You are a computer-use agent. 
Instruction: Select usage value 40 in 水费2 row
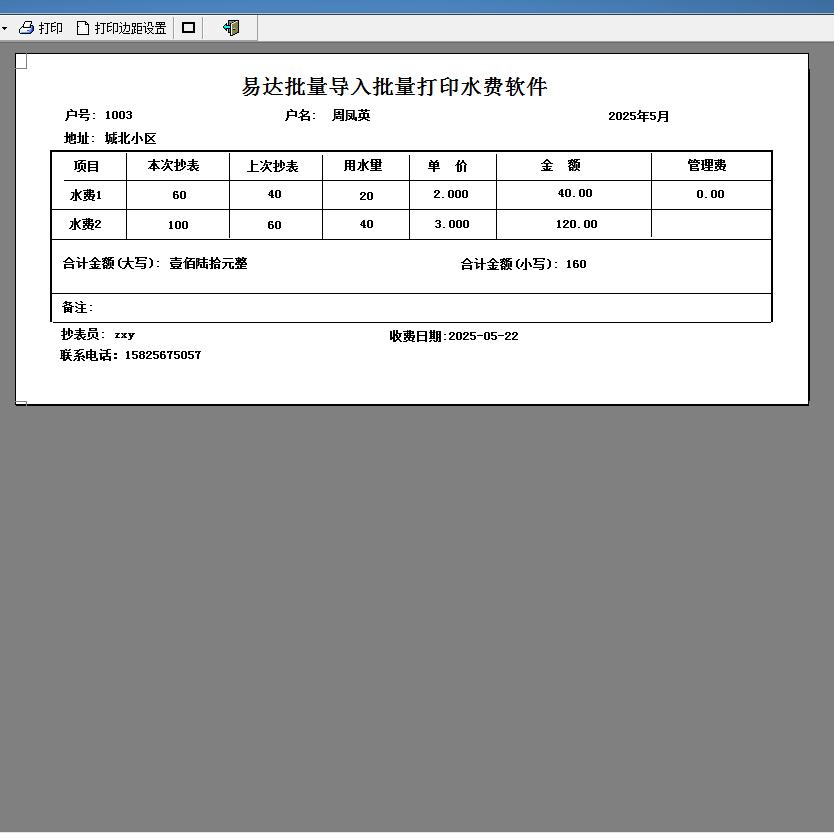pos(366,224)
